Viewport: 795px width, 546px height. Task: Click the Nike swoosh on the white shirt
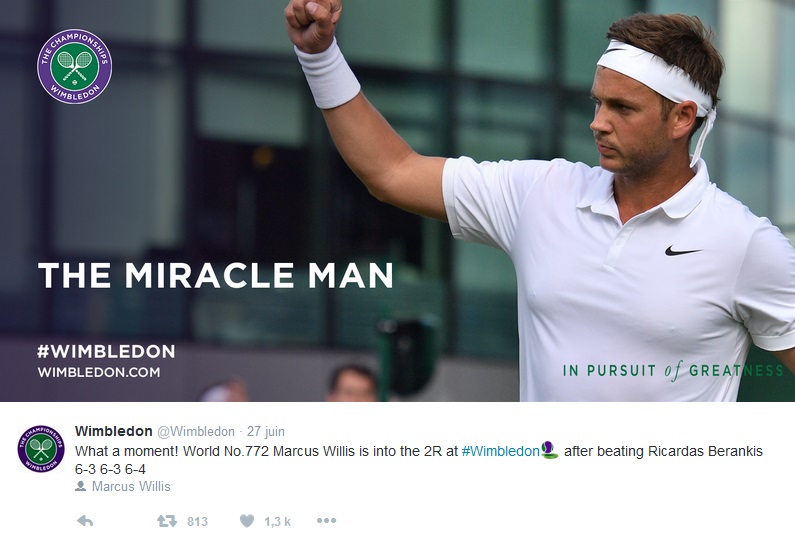[682, 250]
